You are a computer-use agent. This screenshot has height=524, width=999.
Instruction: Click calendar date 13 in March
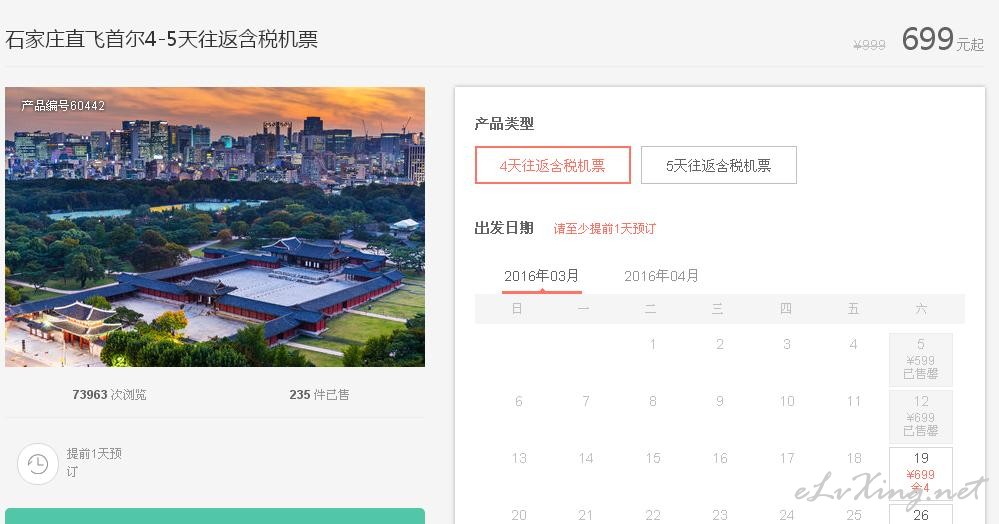(519, 458)
